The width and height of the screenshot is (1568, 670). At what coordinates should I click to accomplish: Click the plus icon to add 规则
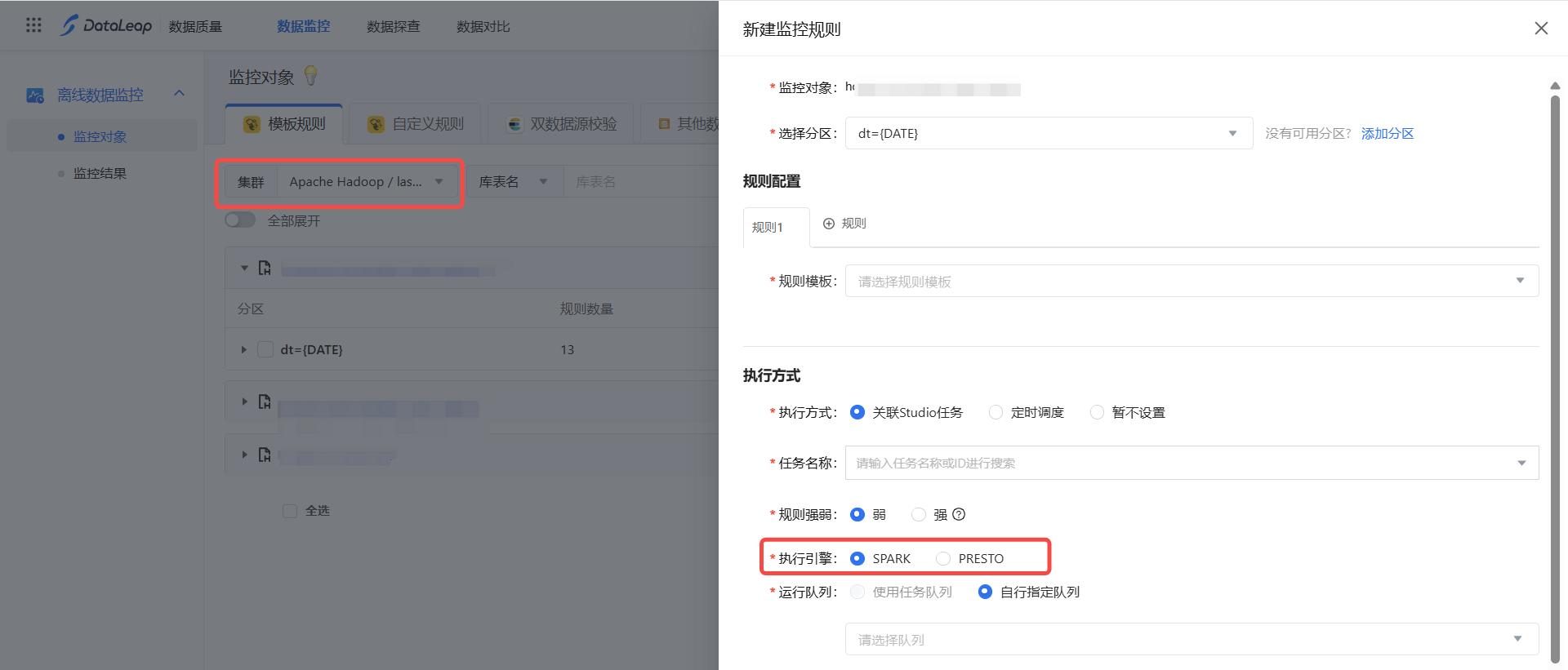[829, 224]
